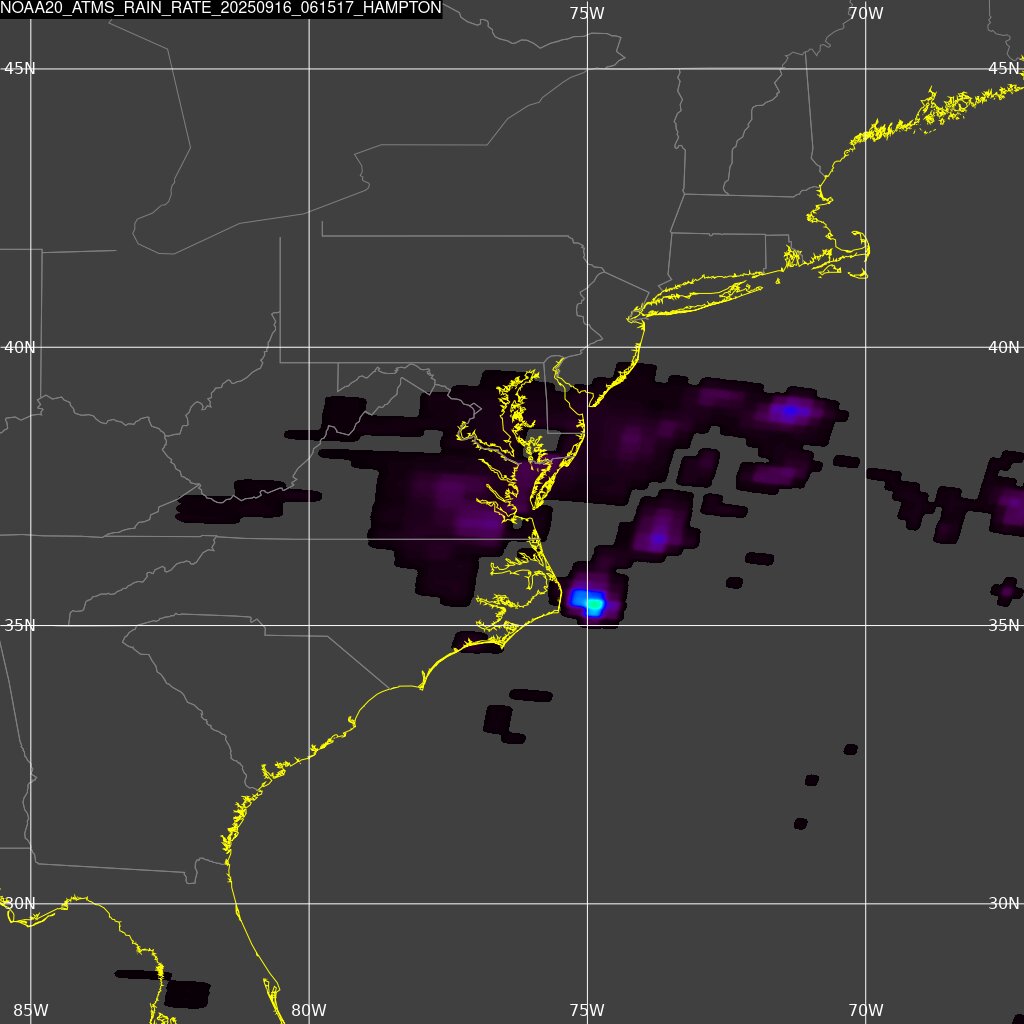1024x1024 pixels.
Task: Click the NOAA20_ATMS_RAIN_RATE title label
Action: tap(221, 8)
